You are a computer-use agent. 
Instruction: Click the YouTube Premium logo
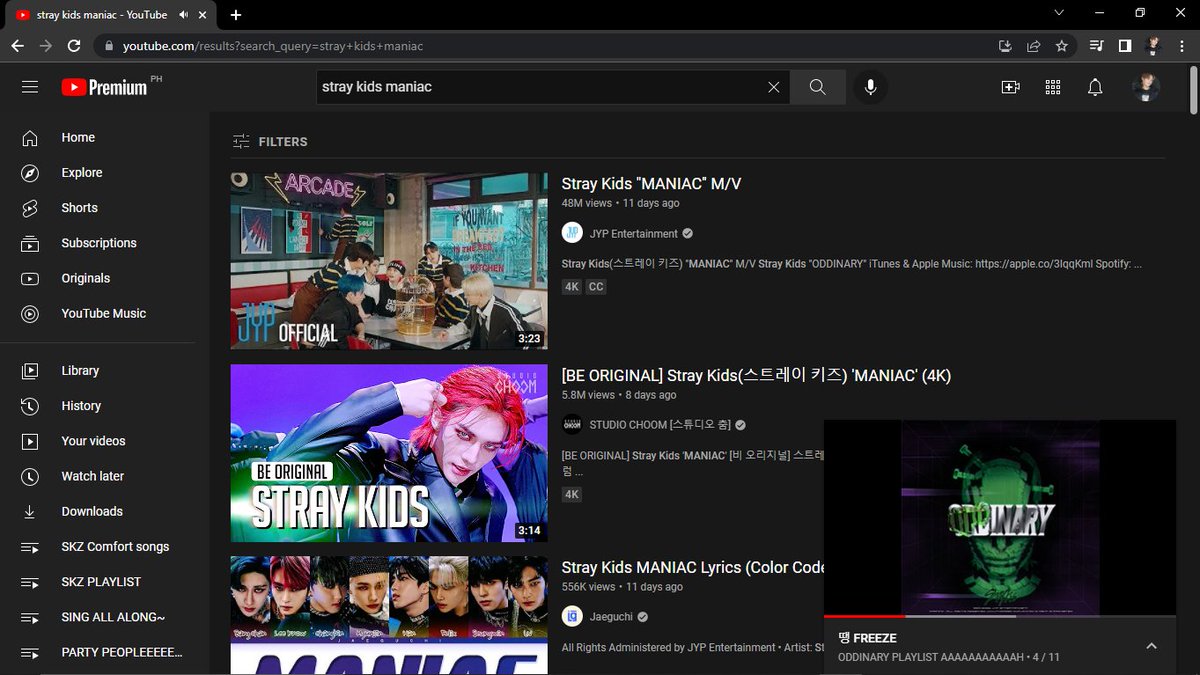(104, 87)
